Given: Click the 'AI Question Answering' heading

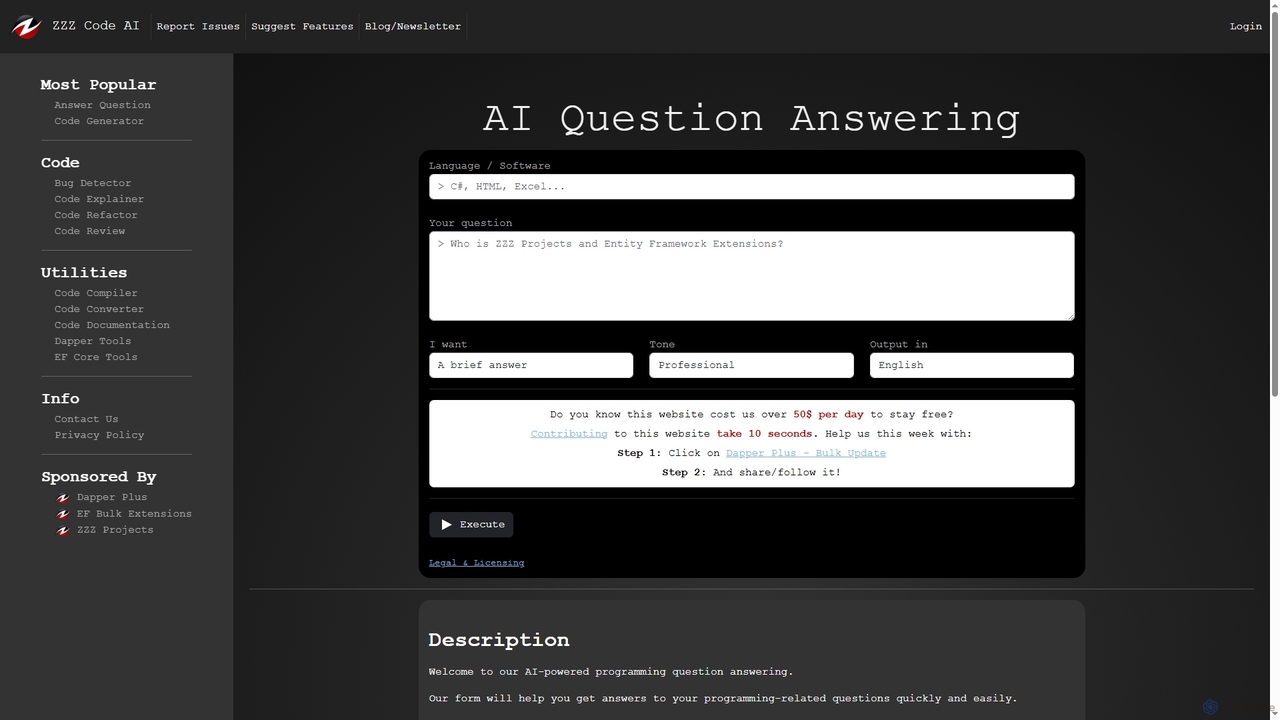Looking at the screenshot, I should coord(752,118).
